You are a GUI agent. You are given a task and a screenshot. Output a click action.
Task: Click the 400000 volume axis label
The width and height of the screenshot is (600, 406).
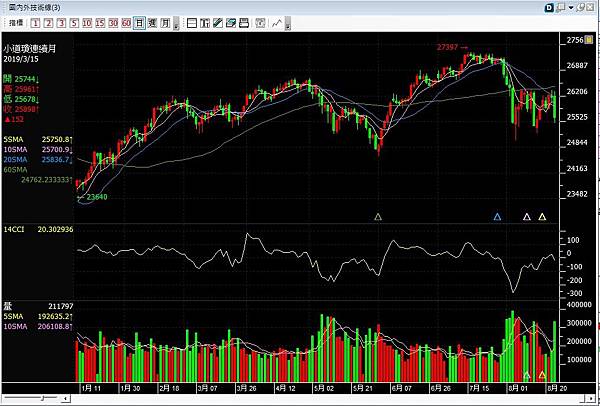578,305
